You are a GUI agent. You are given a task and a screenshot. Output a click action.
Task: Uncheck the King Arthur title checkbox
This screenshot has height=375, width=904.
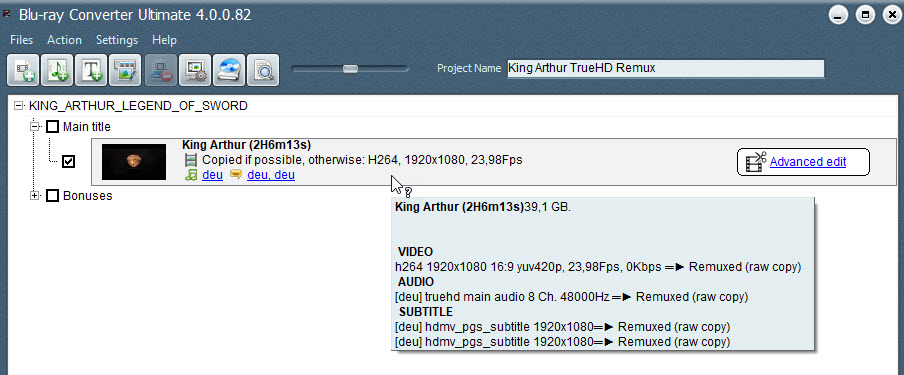[69, 162]
